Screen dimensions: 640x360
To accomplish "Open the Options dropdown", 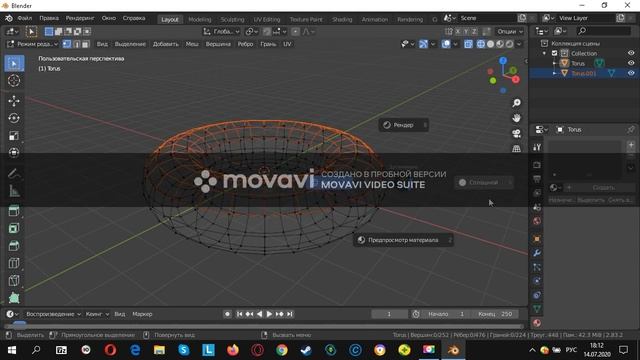I will tap(510, 31).
